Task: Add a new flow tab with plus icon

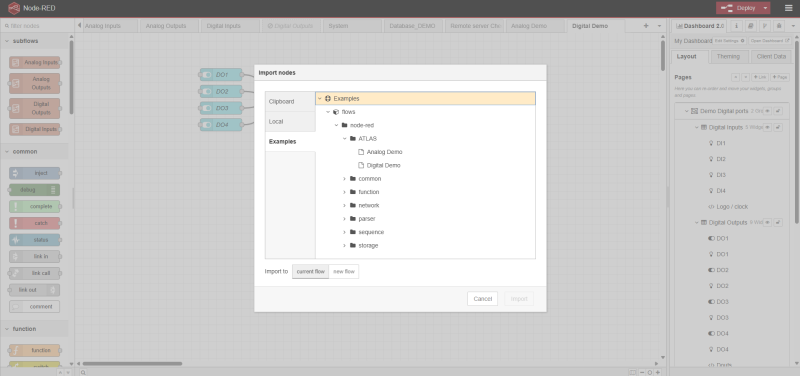Action: 646,26
